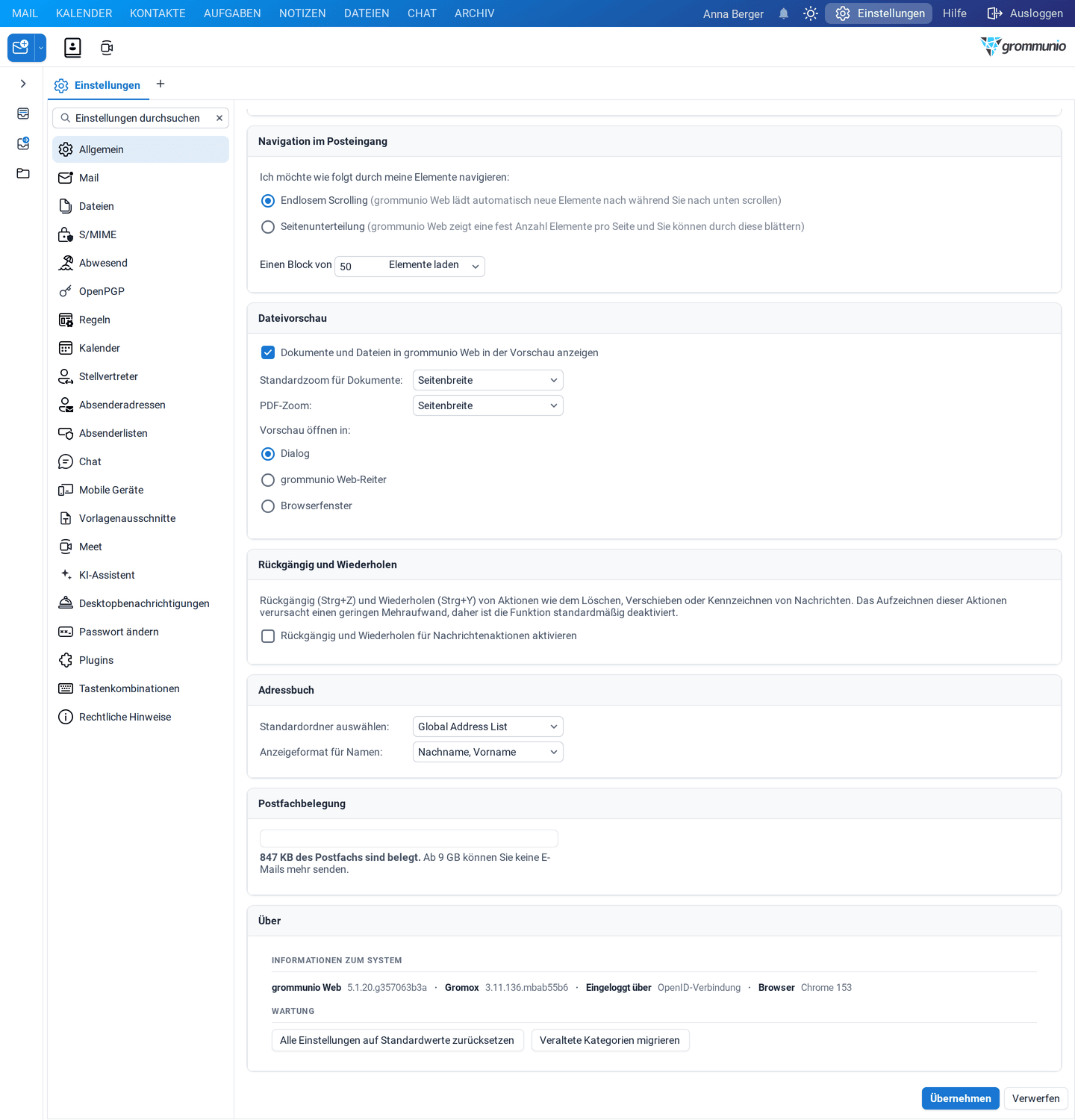Go to KONTAKTE in the top menu

pos(158,13)
